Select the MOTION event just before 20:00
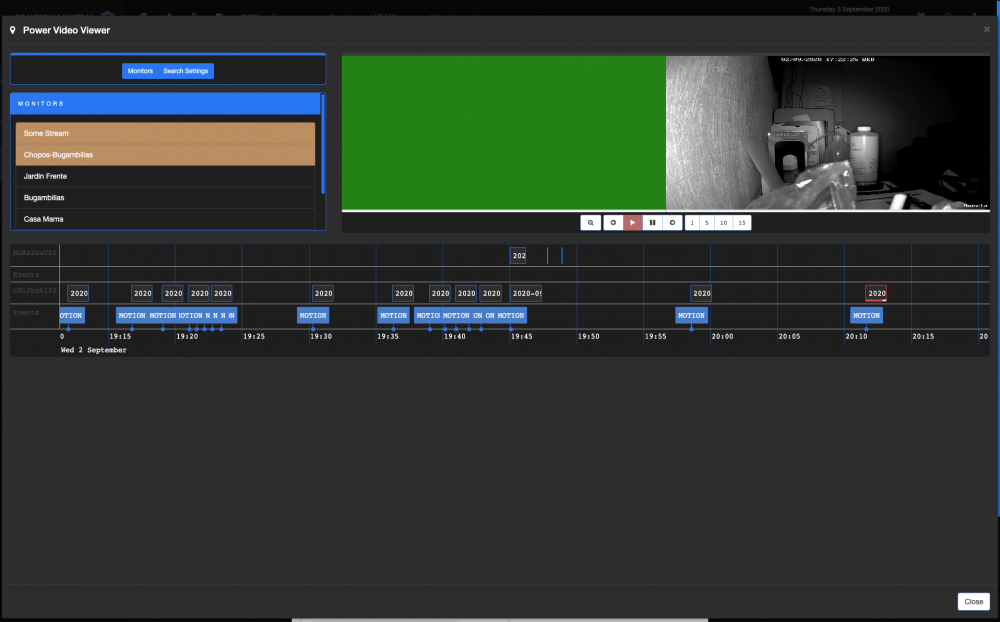This screenshot has height=622, width=1000. pos(691,316)
